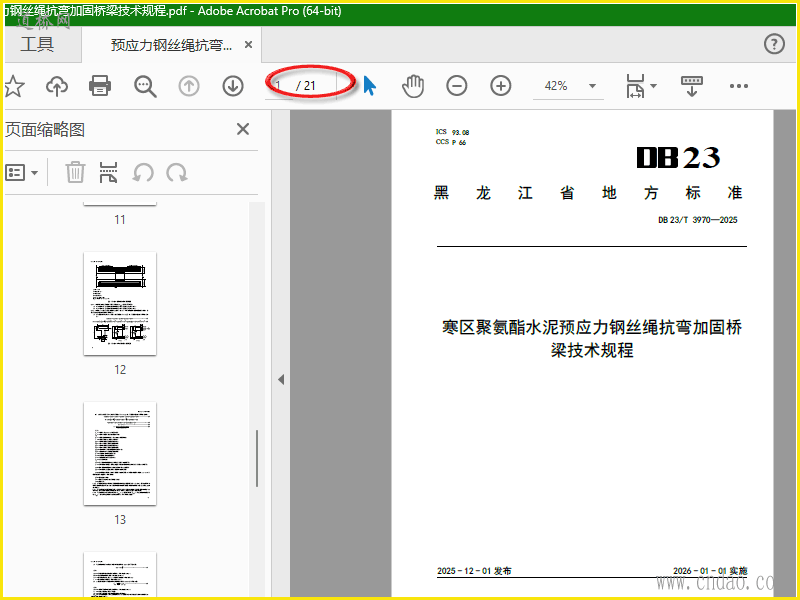The image size is (800, 600).
Task: Select the page 12 thumbnail
Action: pyautogui.click(x=120, y=304)
